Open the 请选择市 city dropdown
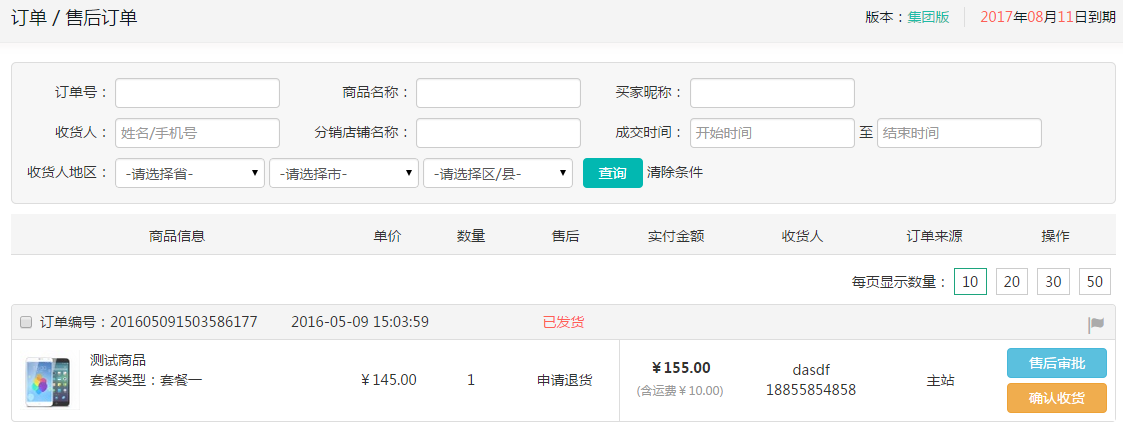 point(344,173)
